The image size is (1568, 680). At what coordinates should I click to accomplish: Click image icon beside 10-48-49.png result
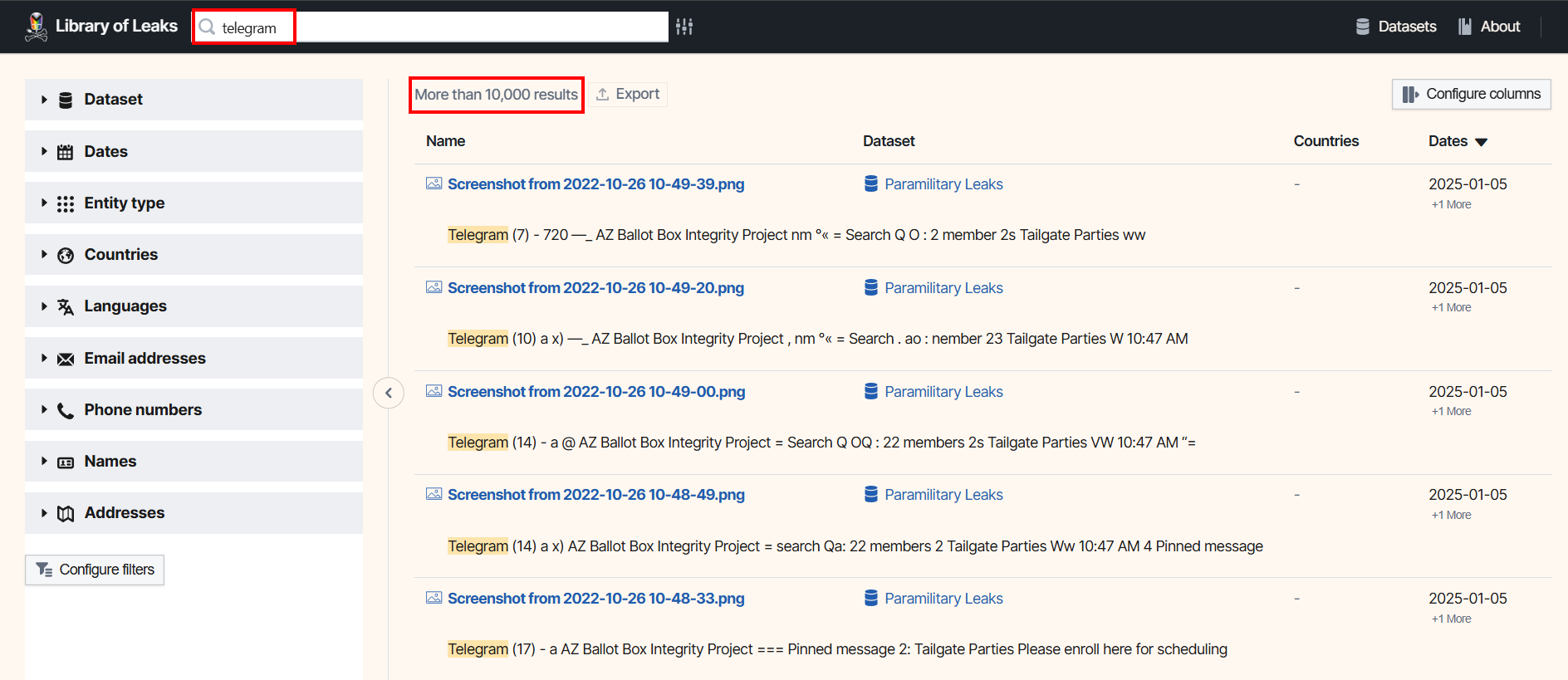pyautogui.click(x=434, y=494)
